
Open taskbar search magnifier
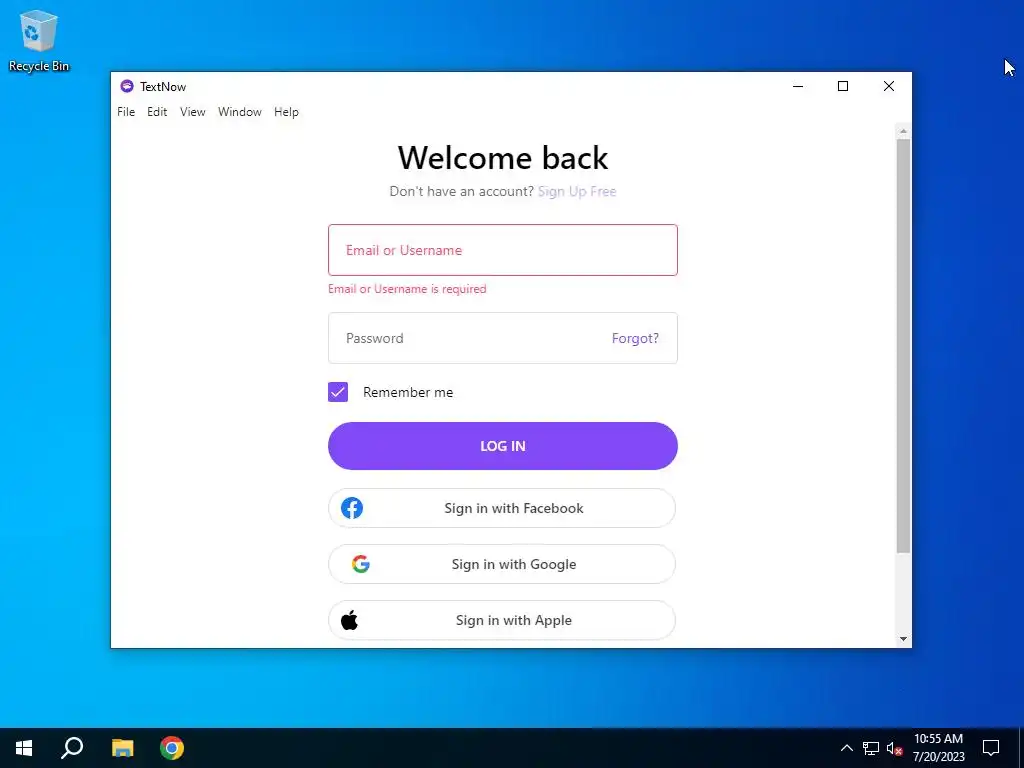pyautogui.click(x=72, y=748)
